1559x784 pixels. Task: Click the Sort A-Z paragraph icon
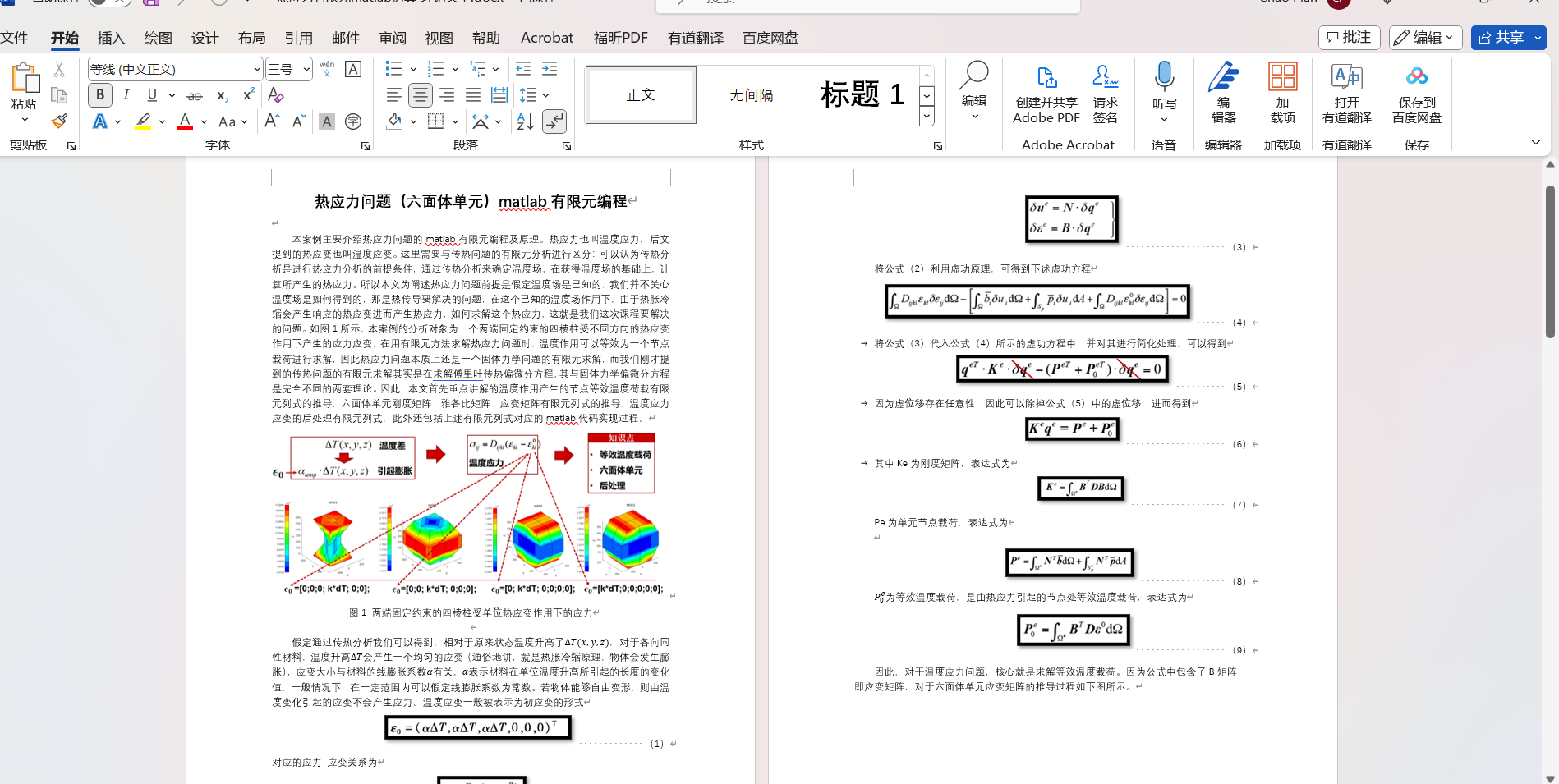tap(526, 121)
